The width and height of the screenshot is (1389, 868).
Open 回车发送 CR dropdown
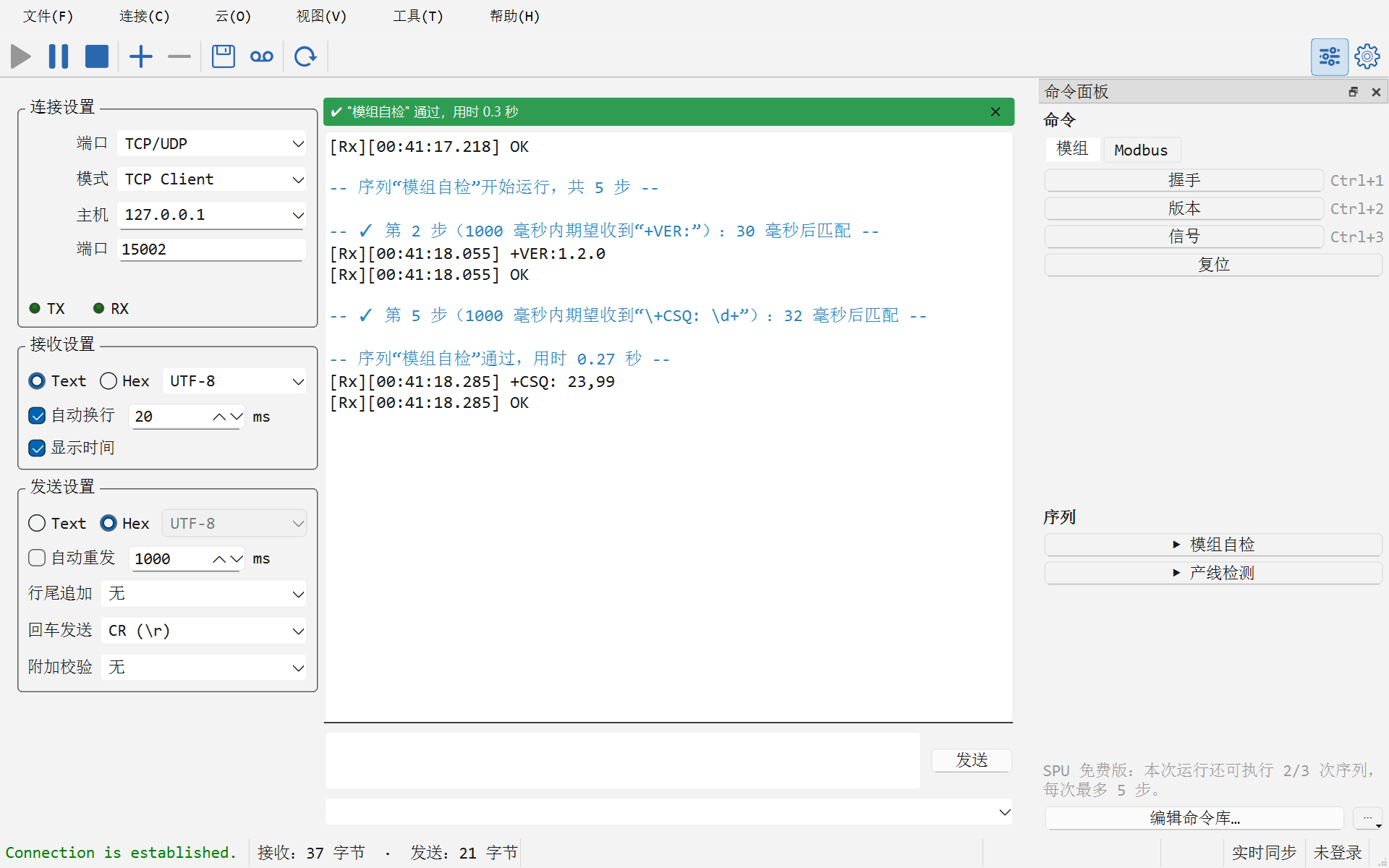tap(203, 631)
